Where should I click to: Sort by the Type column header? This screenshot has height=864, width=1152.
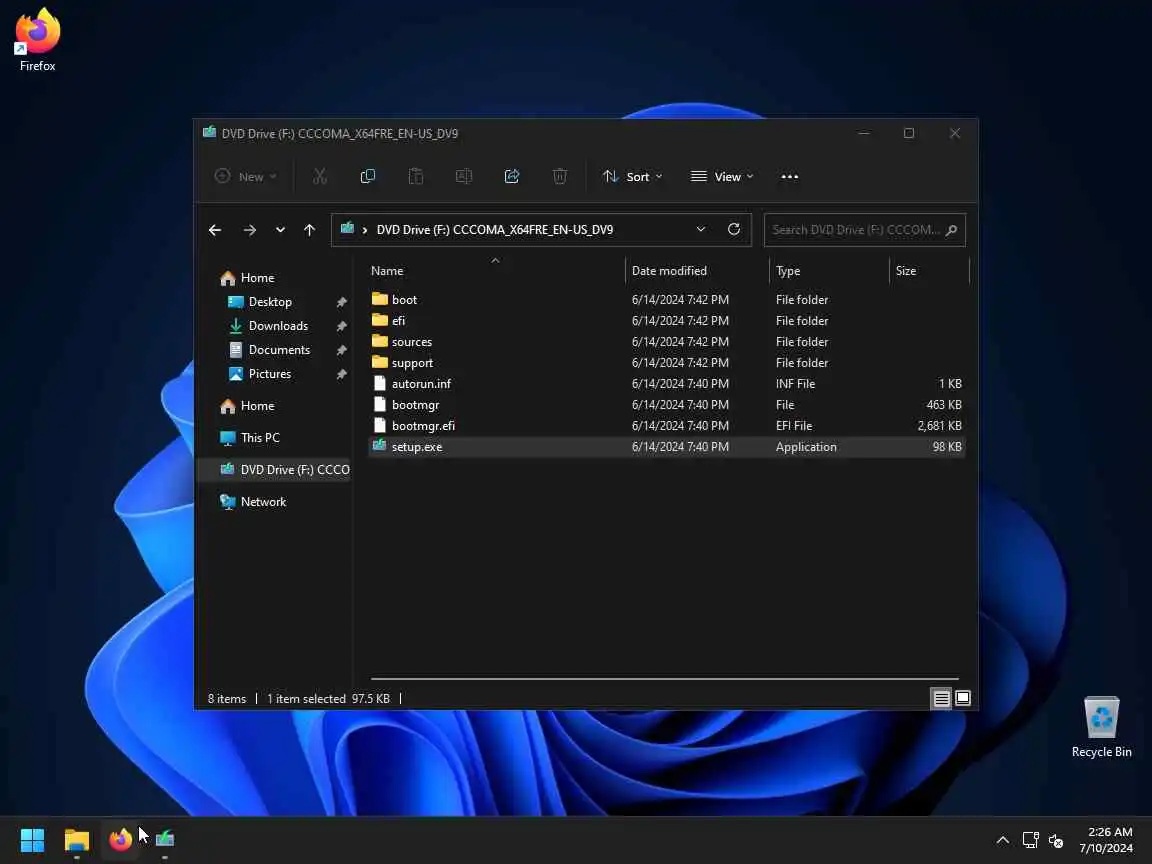(x=788, y=270)
